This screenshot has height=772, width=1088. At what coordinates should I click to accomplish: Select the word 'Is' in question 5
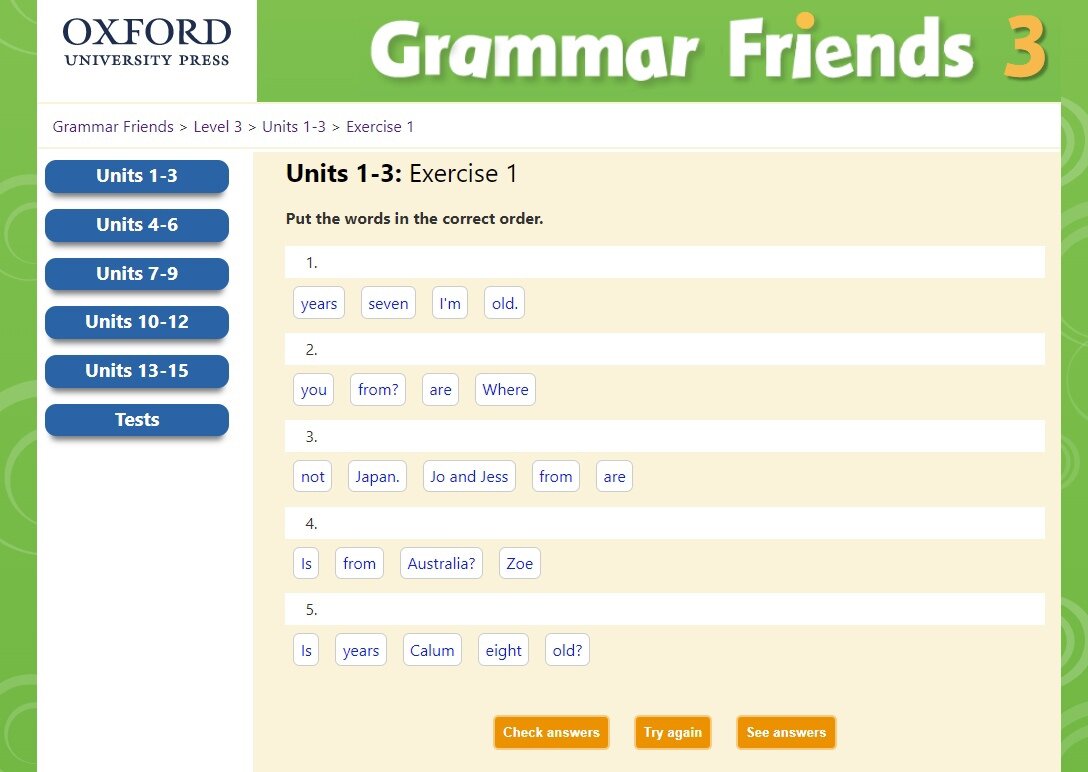(306, 650)
